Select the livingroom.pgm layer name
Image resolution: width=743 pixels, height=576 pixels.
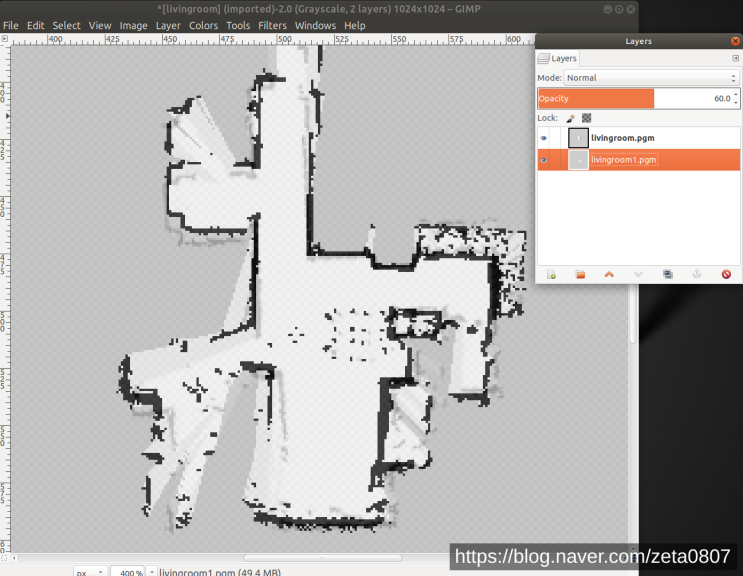coord(623,138)
